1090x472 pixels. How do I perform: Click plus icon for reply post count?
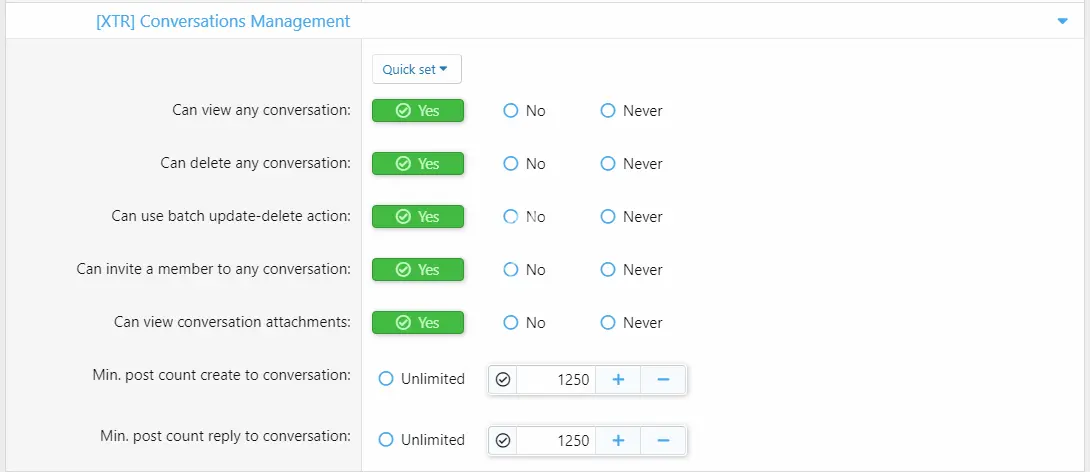click(x=618, y=441)
